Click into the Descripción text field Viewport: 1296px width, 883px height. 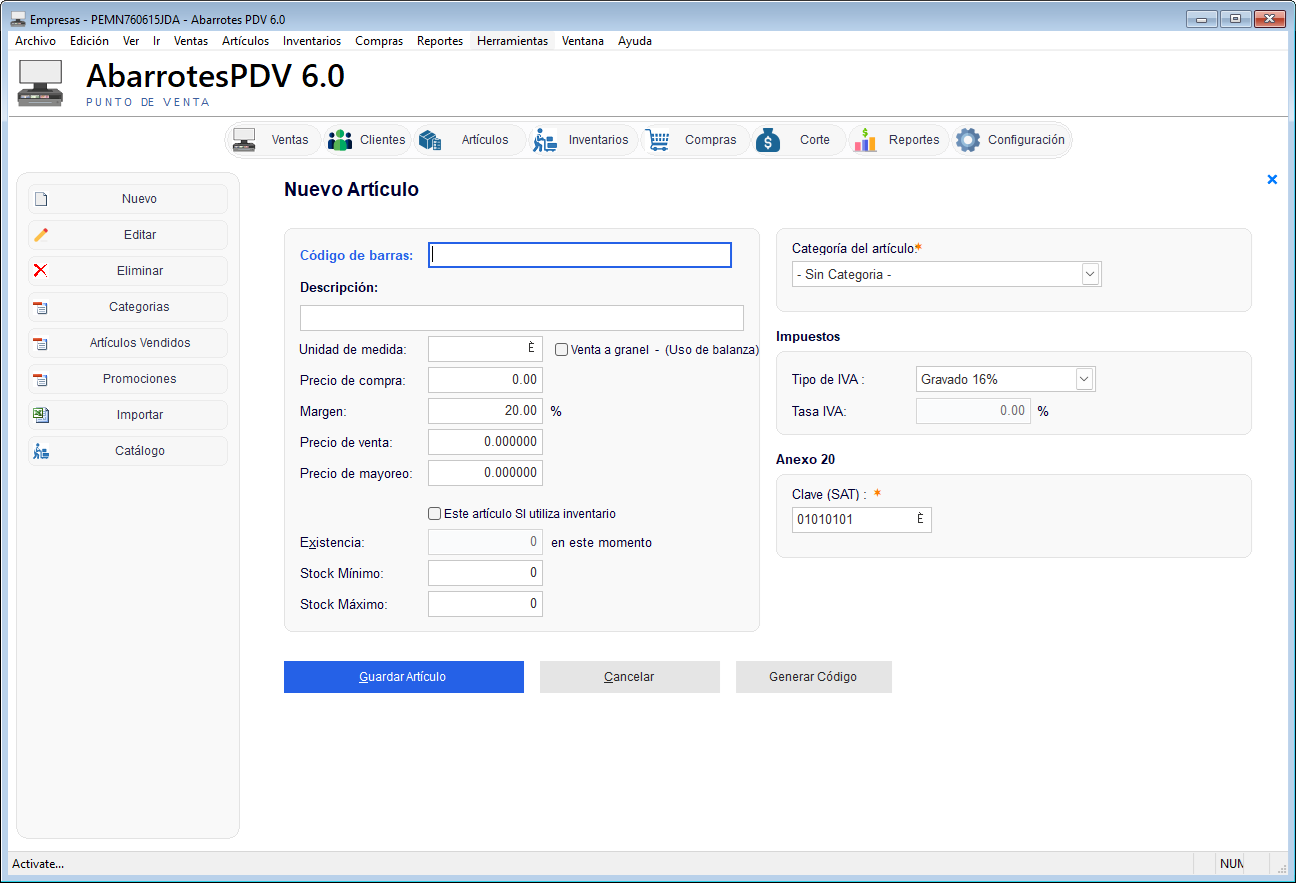point(522,318)
